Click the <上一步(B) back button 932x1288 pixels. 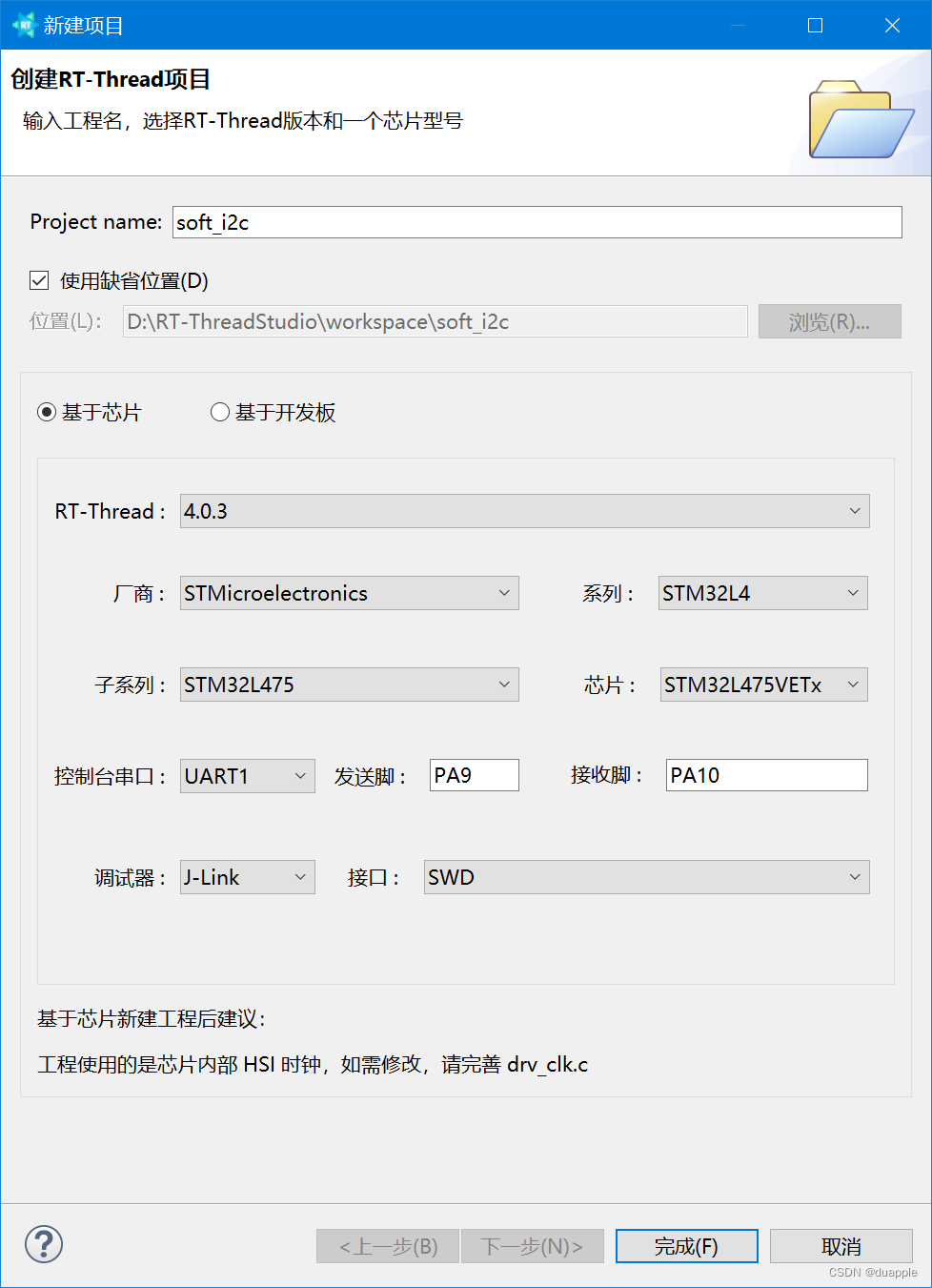388,1246
